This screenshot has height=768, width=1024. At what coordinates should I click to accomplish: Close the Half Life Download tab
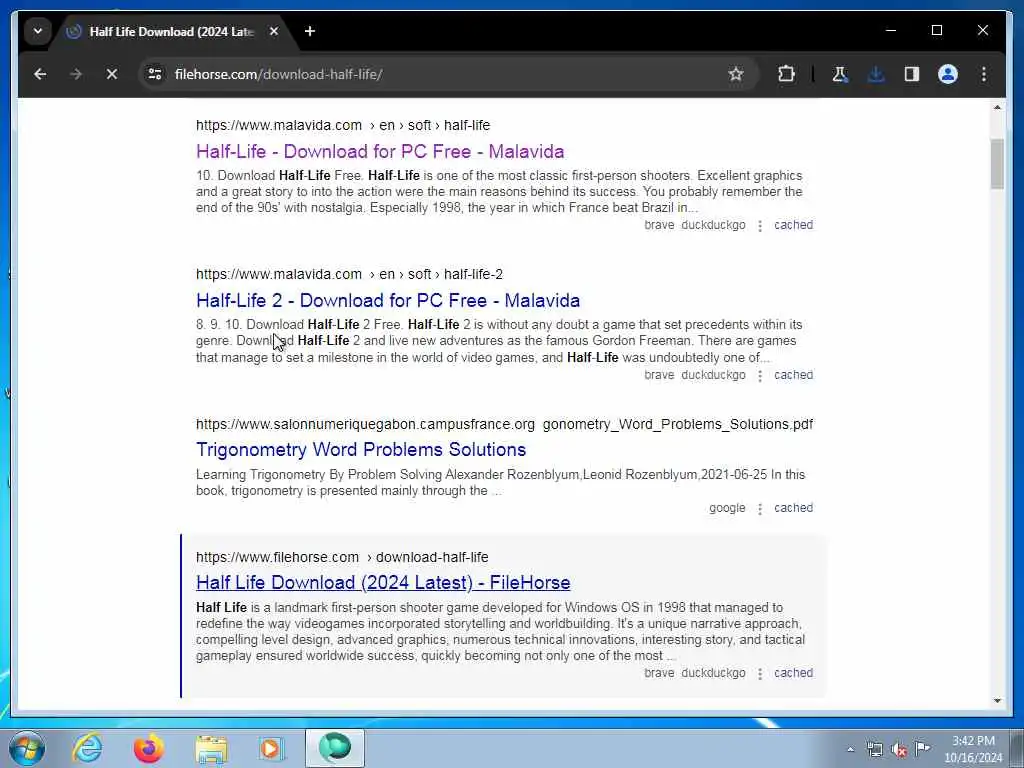[274, 31]
